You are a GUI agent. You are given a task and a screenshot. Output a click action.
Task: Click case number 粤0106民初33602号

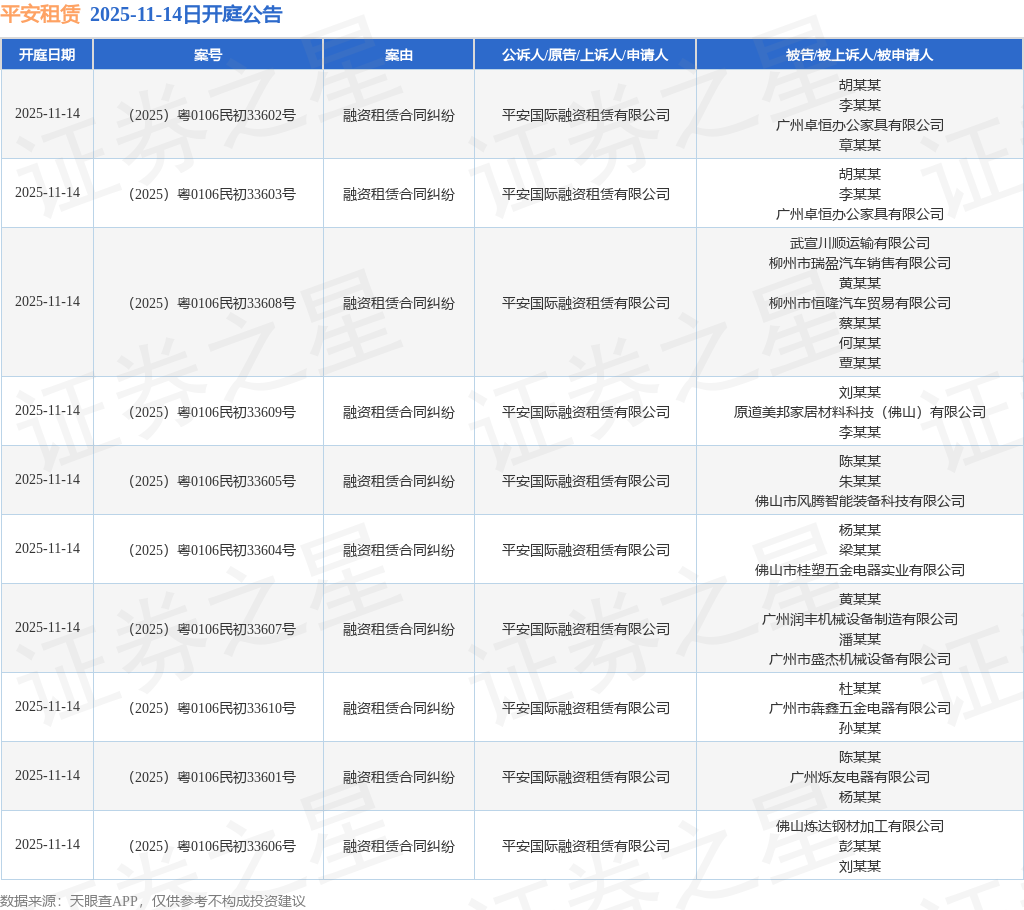212,116
